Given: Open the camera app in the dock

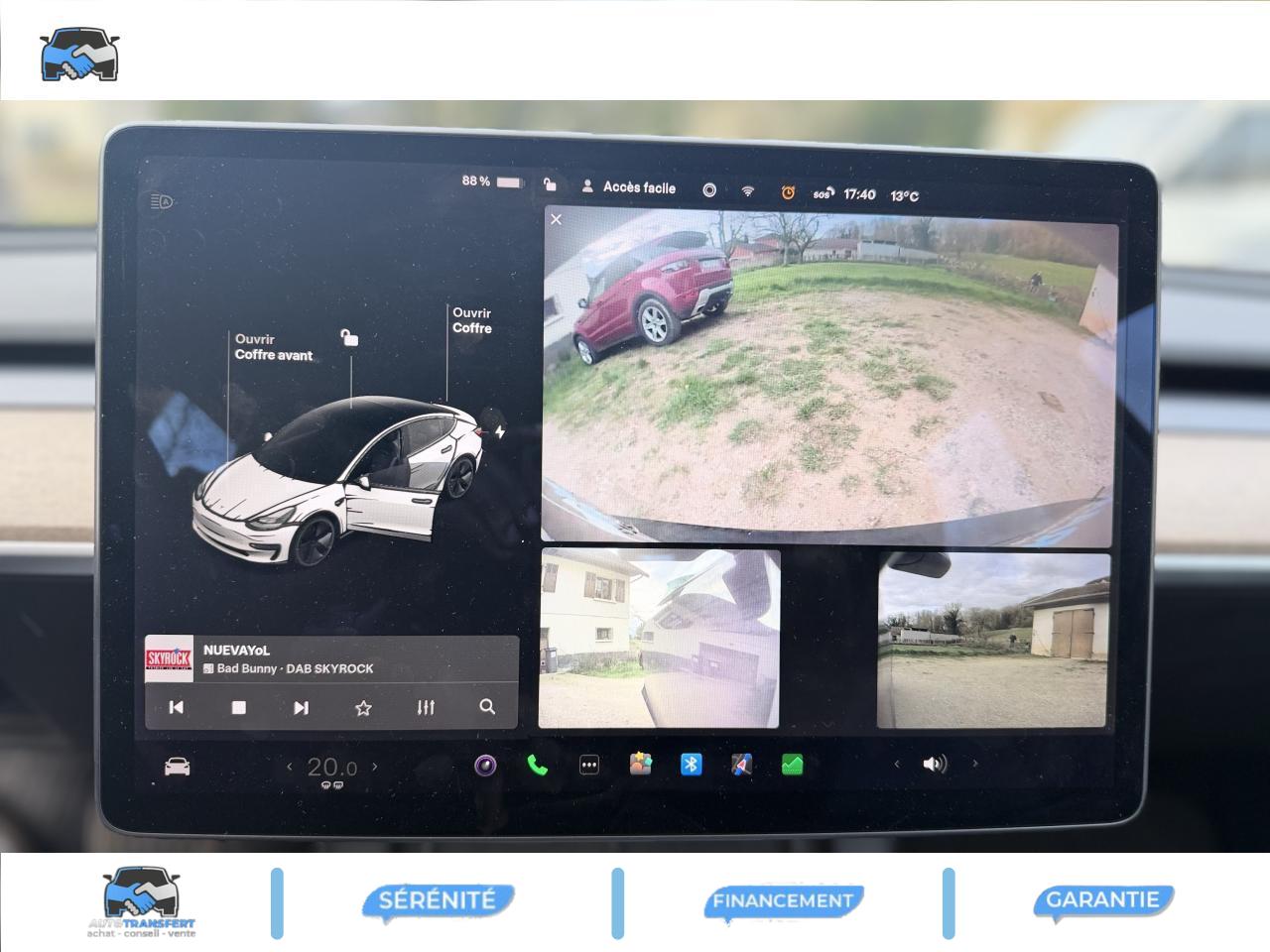Looking at the screenshot, I should [x=485, y=765].
